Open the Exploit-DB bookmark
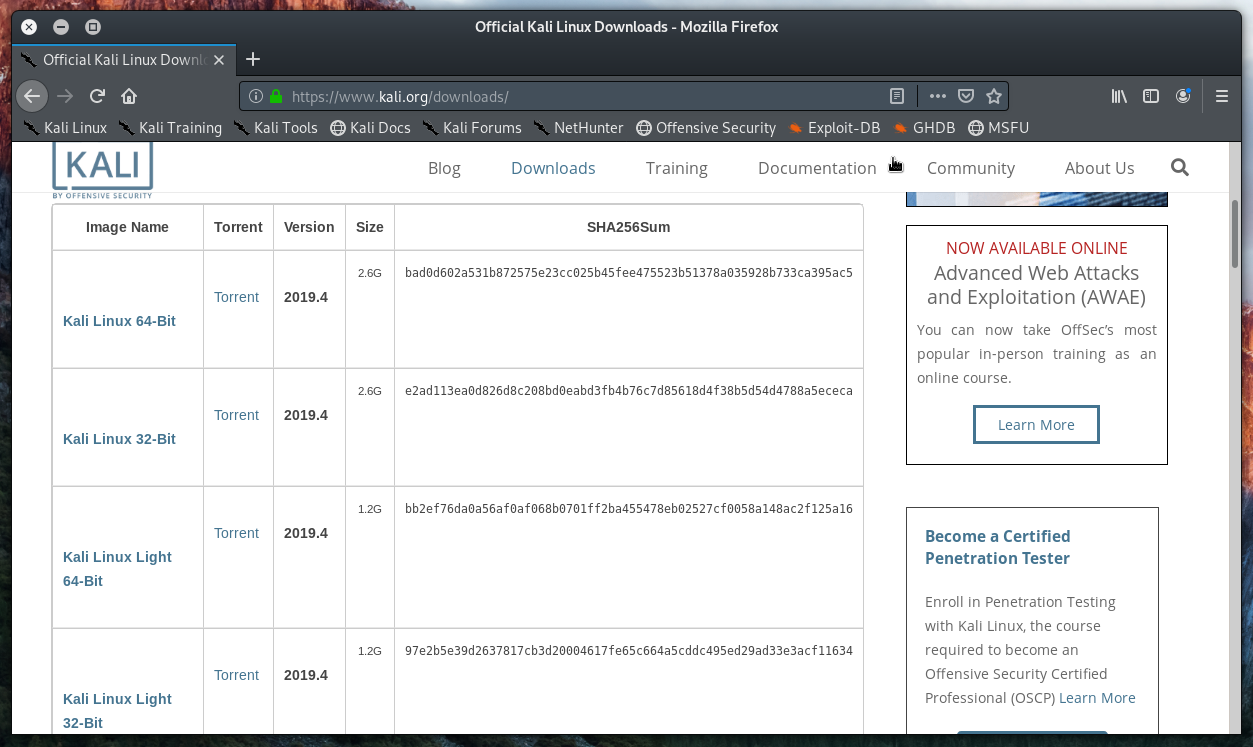 pyautogui.click(x=834, y=127)
